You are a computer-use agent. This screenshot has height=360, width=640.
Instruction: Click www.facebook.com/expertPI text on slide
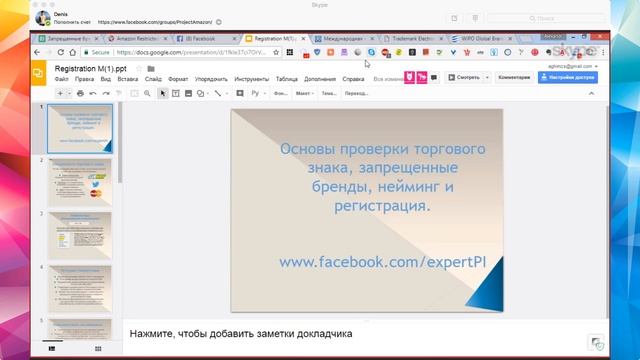click(382, 262)
